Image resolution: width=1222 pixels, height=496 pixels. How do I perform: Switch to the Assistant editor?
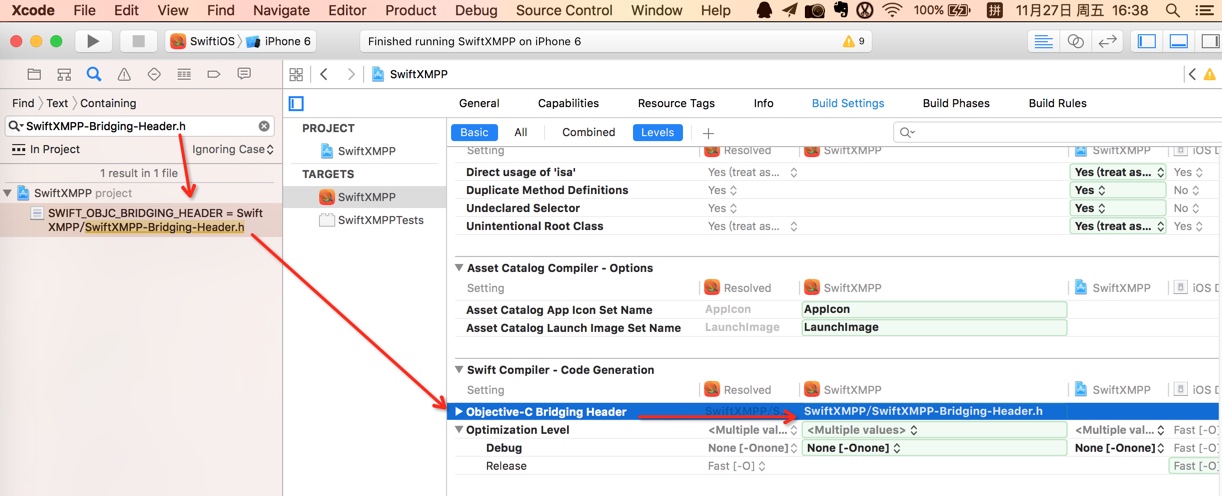(x=1076, y=41)
